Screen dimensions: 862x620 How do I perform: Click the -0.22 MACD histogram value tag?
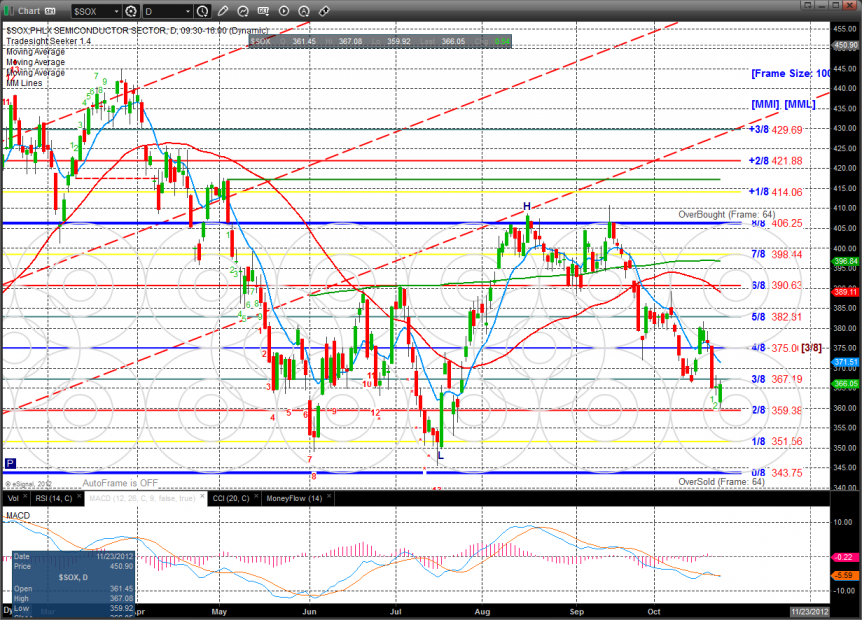coord(844,557)
